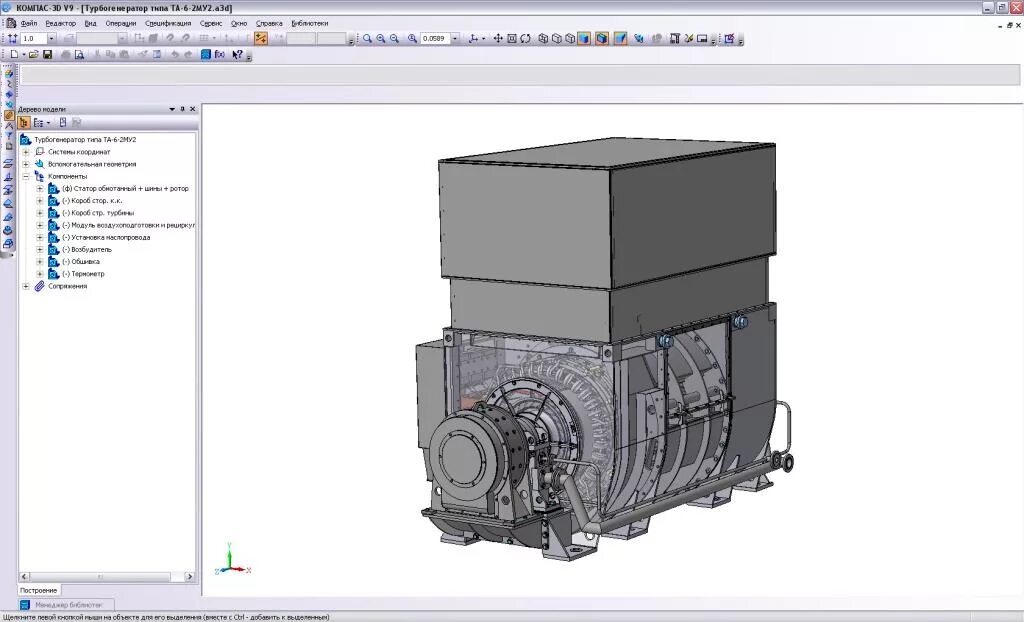The width and height of the screenshot is (1024, 622).
Task: Click the context help question-arrow icon
Action: point(237,55)
